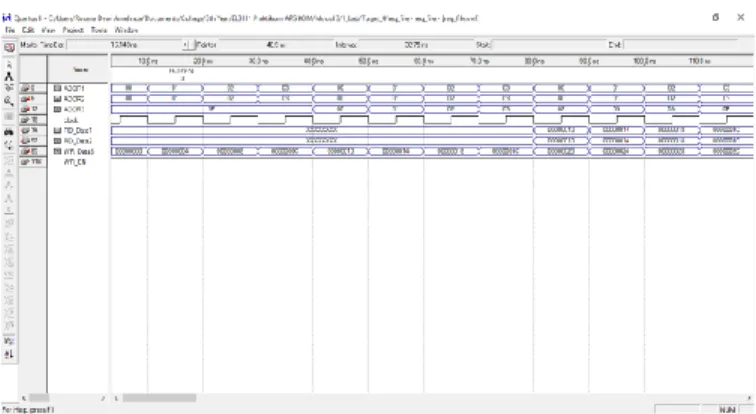
Task: Click the Name column header
Action: [x=78, y=69]
